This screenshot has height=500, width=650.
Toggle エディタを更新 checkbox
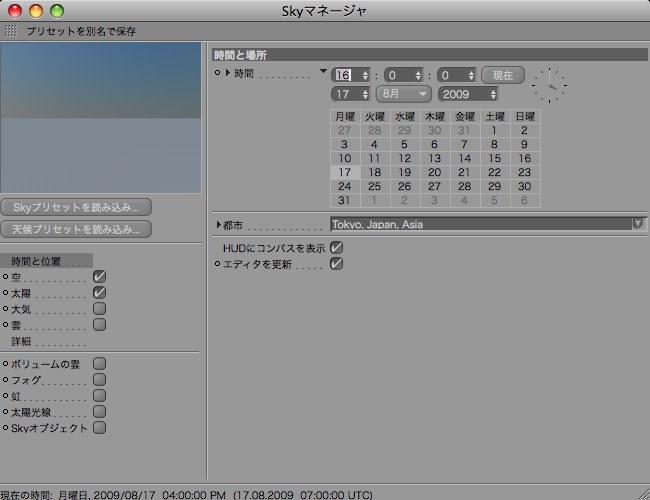coord(336,264)
